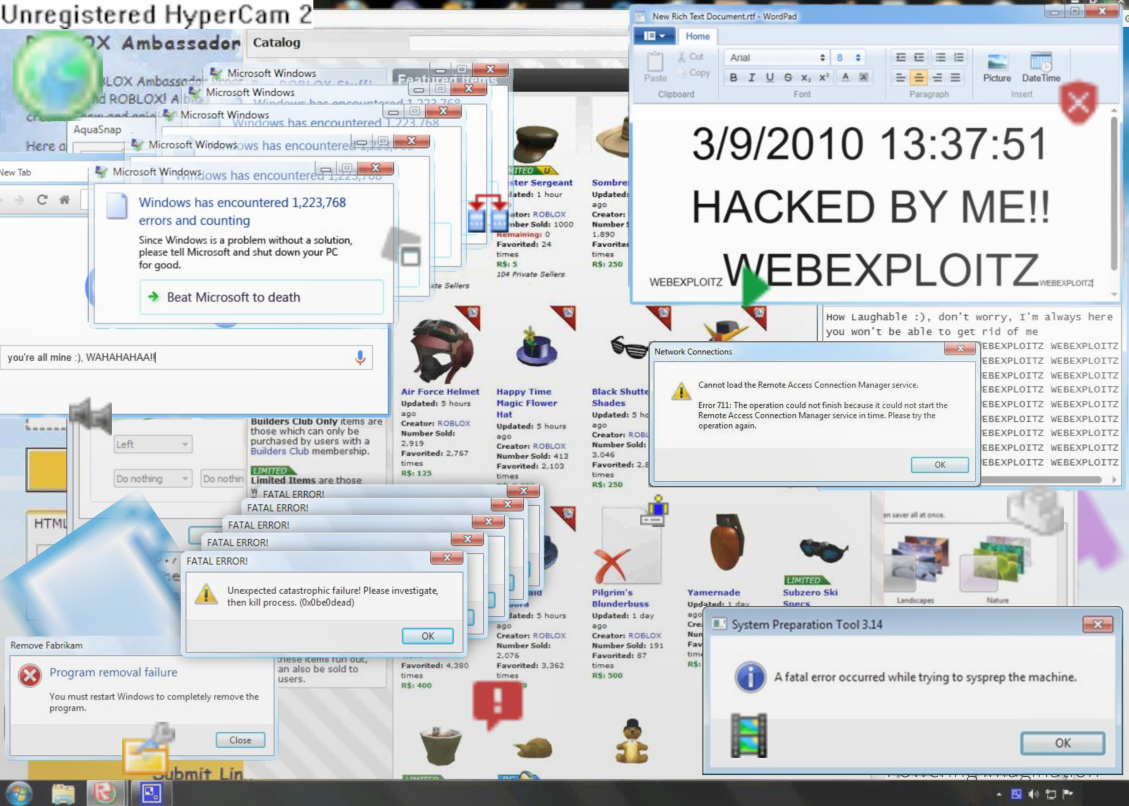Open WordPad text color tool

[x=845, y=77]
